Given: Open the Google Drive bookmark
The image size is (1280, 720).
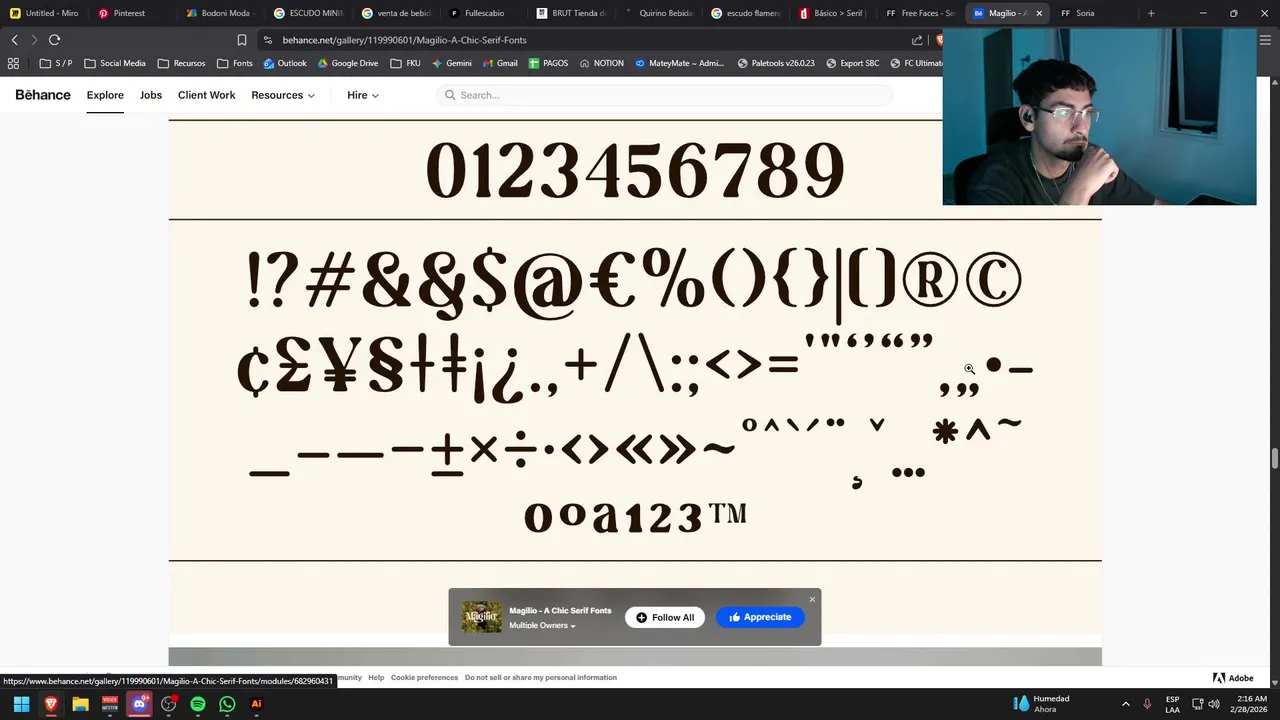Looking at the screenshot, I should coord(347,63).
